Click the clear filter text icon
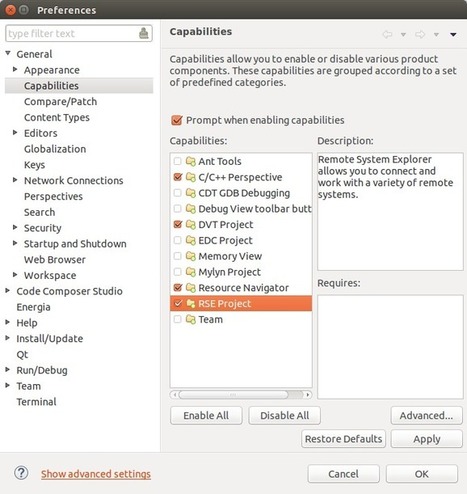 pyautogui.click(x=144, y=33)
